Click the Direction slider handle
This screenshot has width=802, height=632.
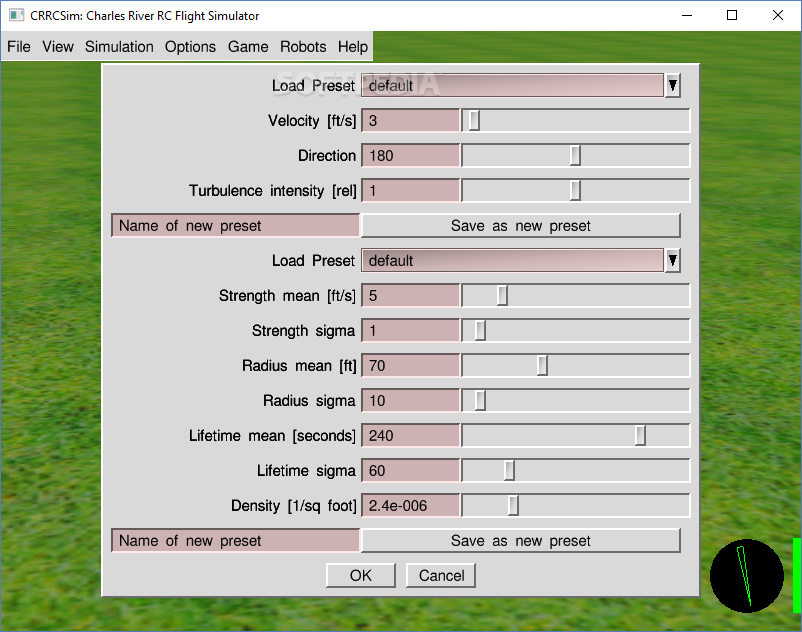pos(575,155)
